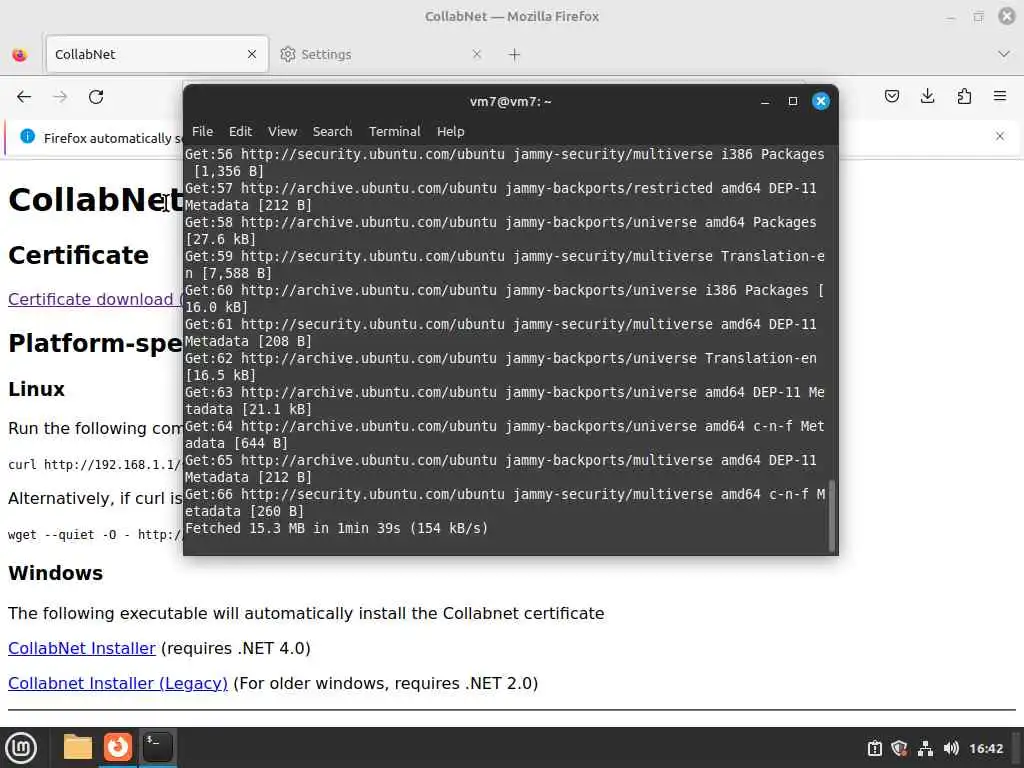This screenshot has width=1024, height=768.
Task: Open the Linux Mint start menu
Action: (x=21, y=748)
